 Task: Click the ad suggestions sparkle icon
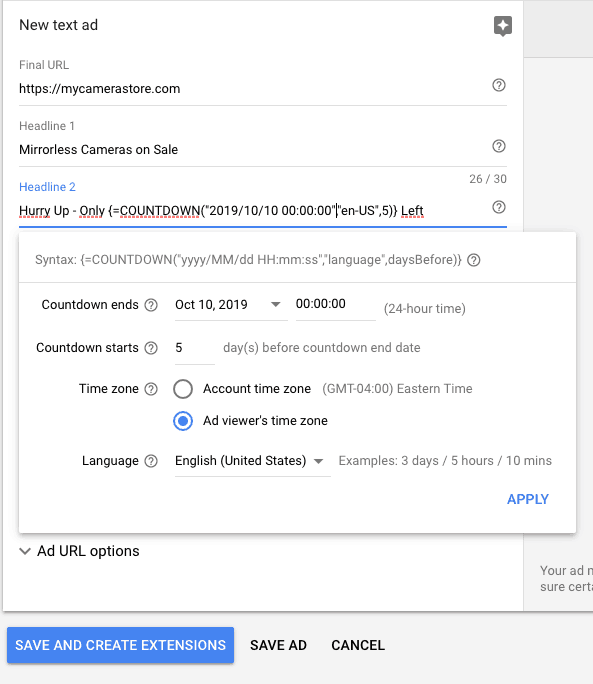click(503, 26)
